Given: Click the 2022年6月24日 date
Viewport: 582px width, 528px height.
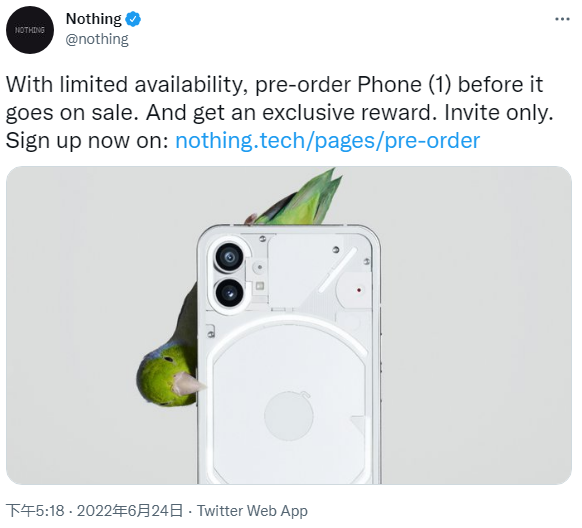Looking at the screenshot, I should [130, 511].
